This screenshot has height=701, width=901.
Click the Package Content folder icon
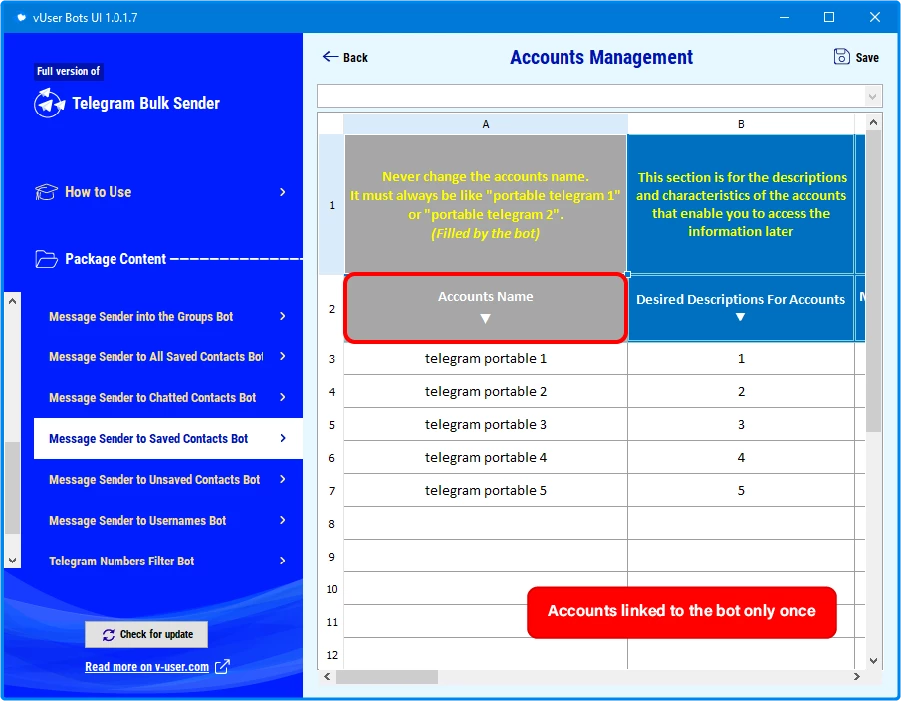[x=46, y=259]
